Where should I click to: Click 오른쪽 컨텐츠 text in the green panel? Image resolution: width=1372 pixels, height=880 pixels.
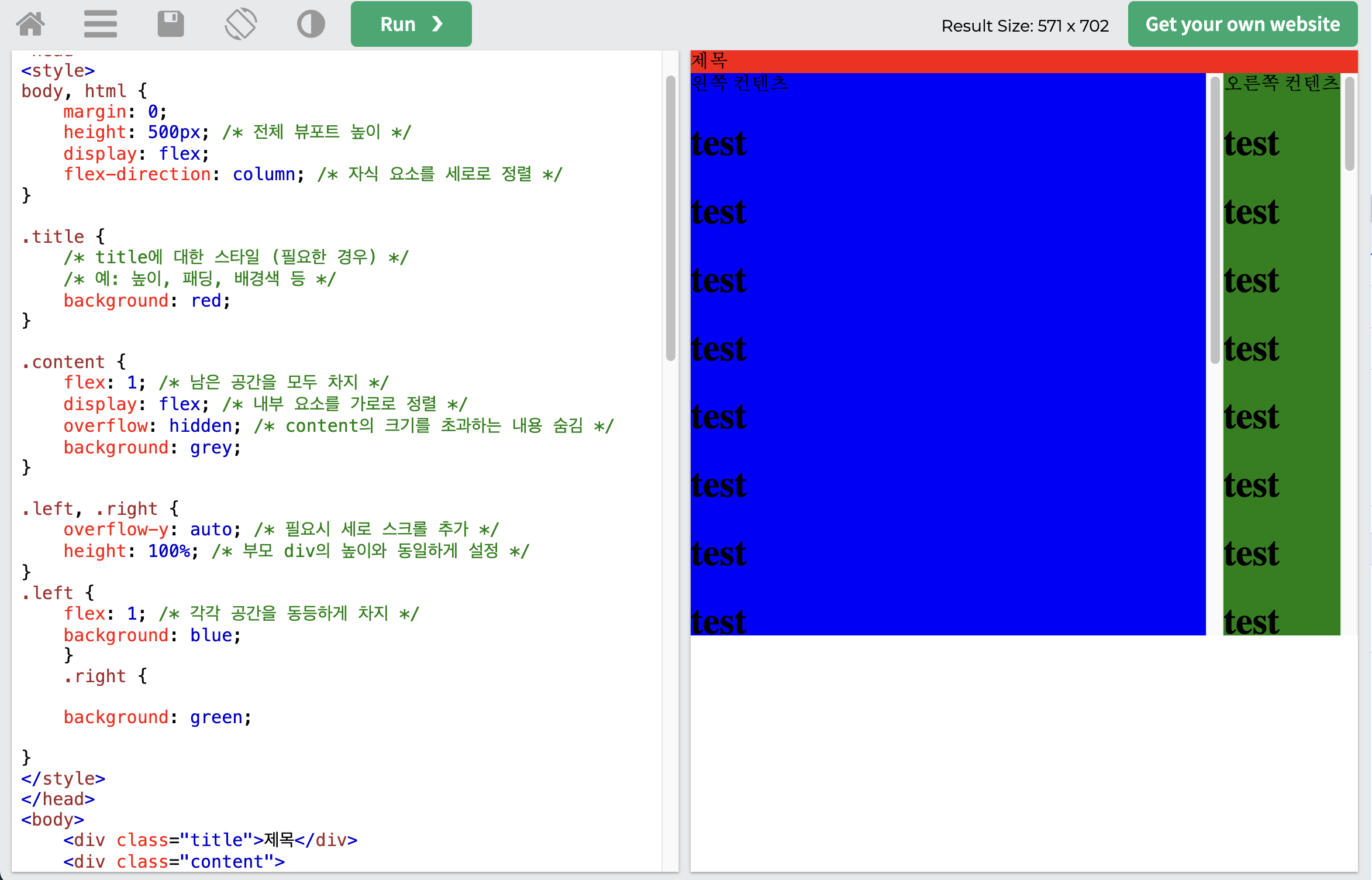(1281, 83)
